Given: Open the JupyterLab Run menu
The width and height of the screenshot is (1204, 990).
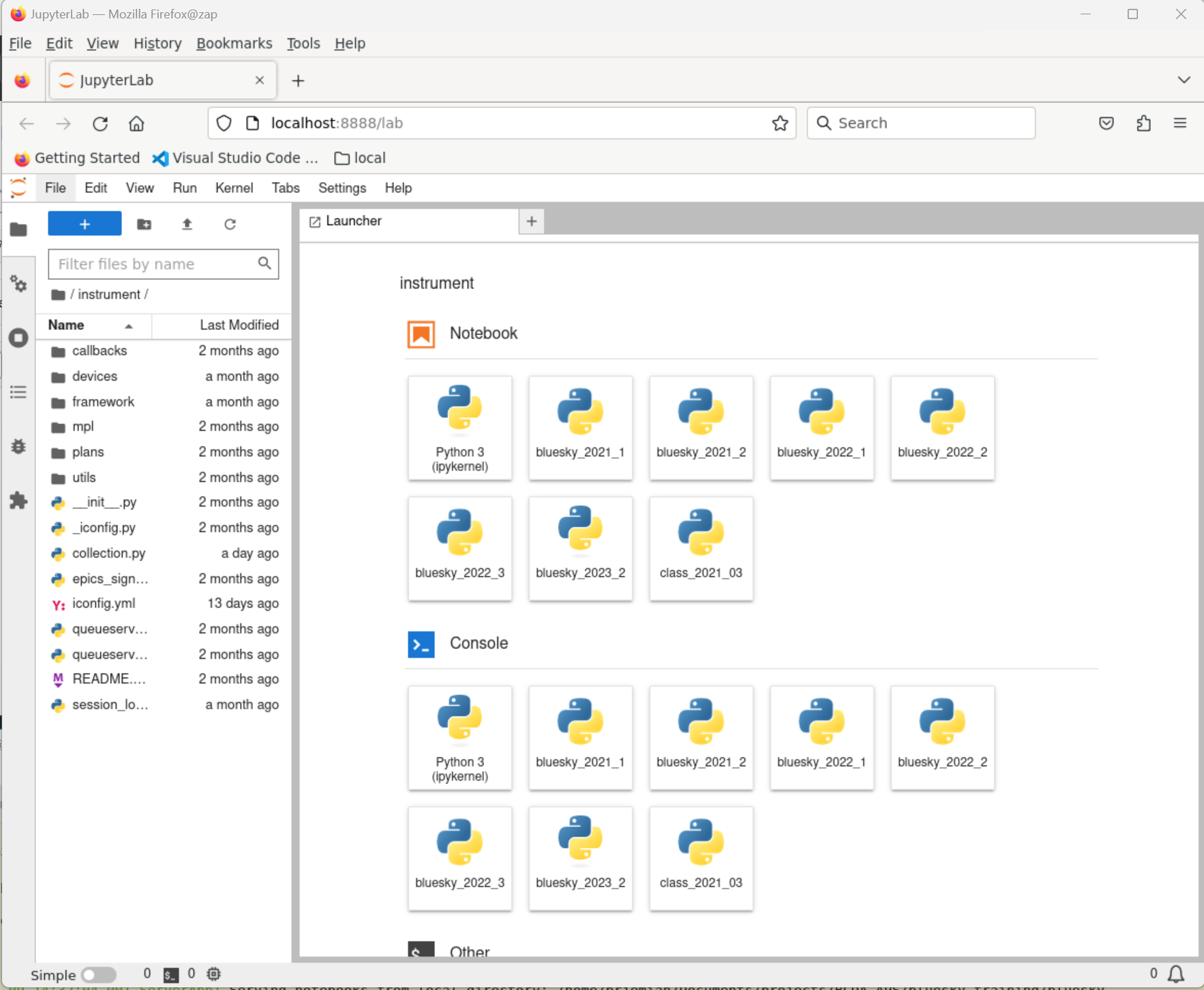Looking at the screenshot, I should [185, 188].
